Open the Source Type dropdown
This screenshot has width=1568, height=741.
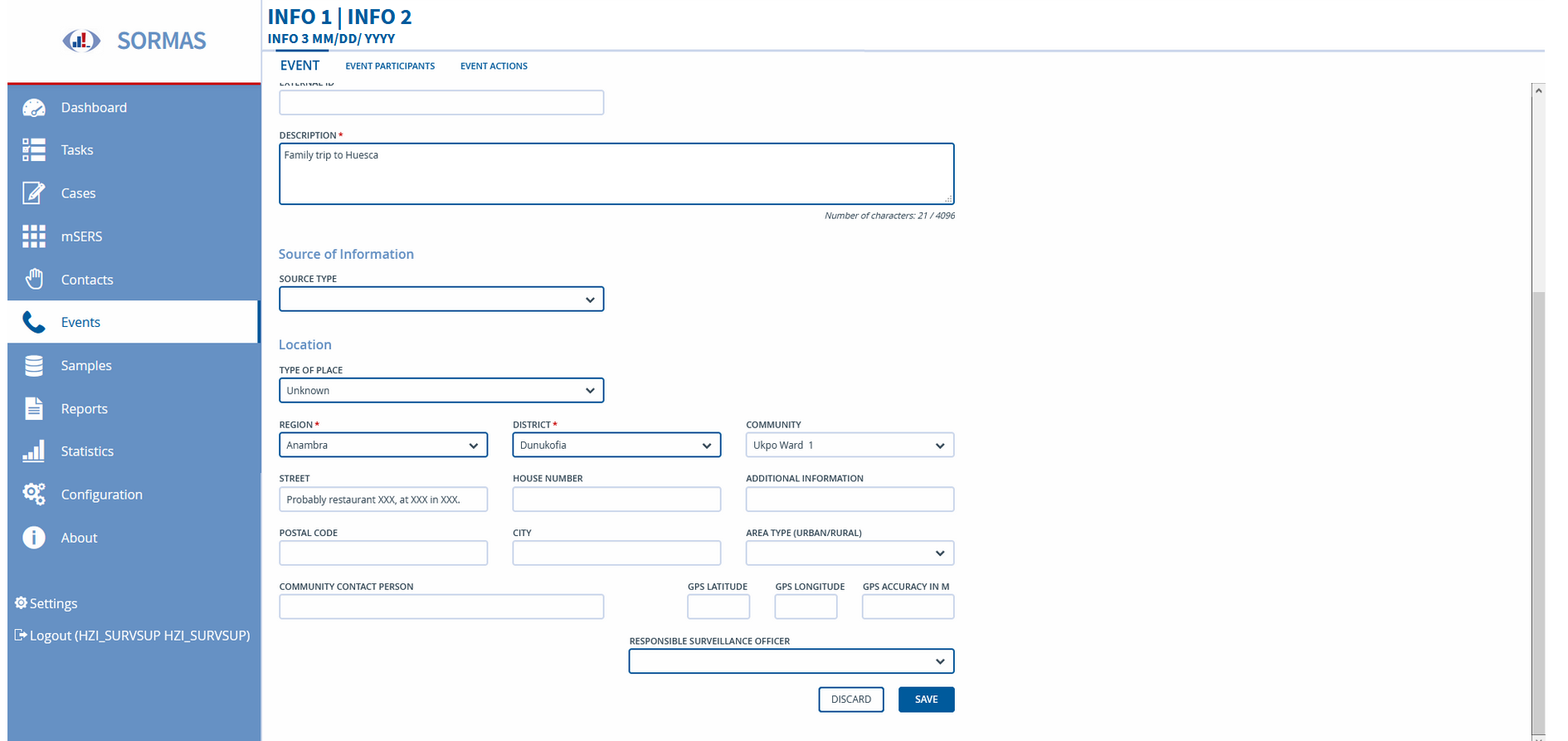(x=441, y=300)
